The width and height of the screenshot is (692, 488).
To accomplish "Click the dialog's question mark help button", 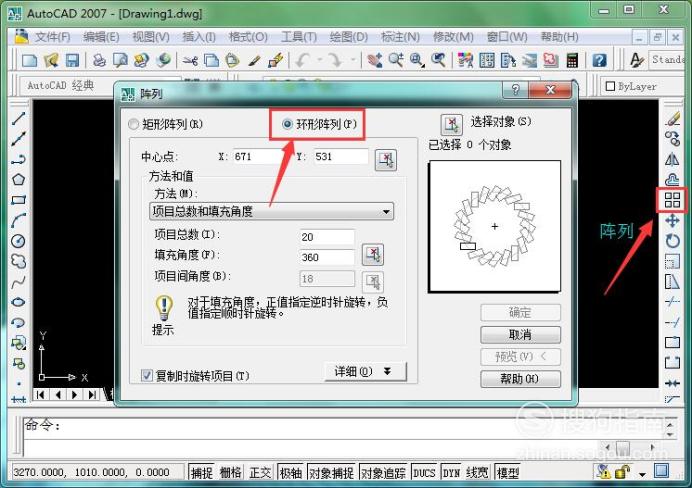I will coord(515,90).
